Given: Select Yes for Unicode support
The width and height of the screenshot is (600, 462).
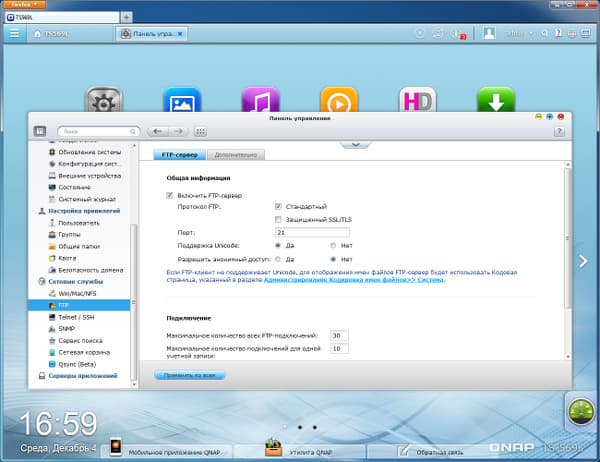Looking at the screenshot, I should point(278,245).
